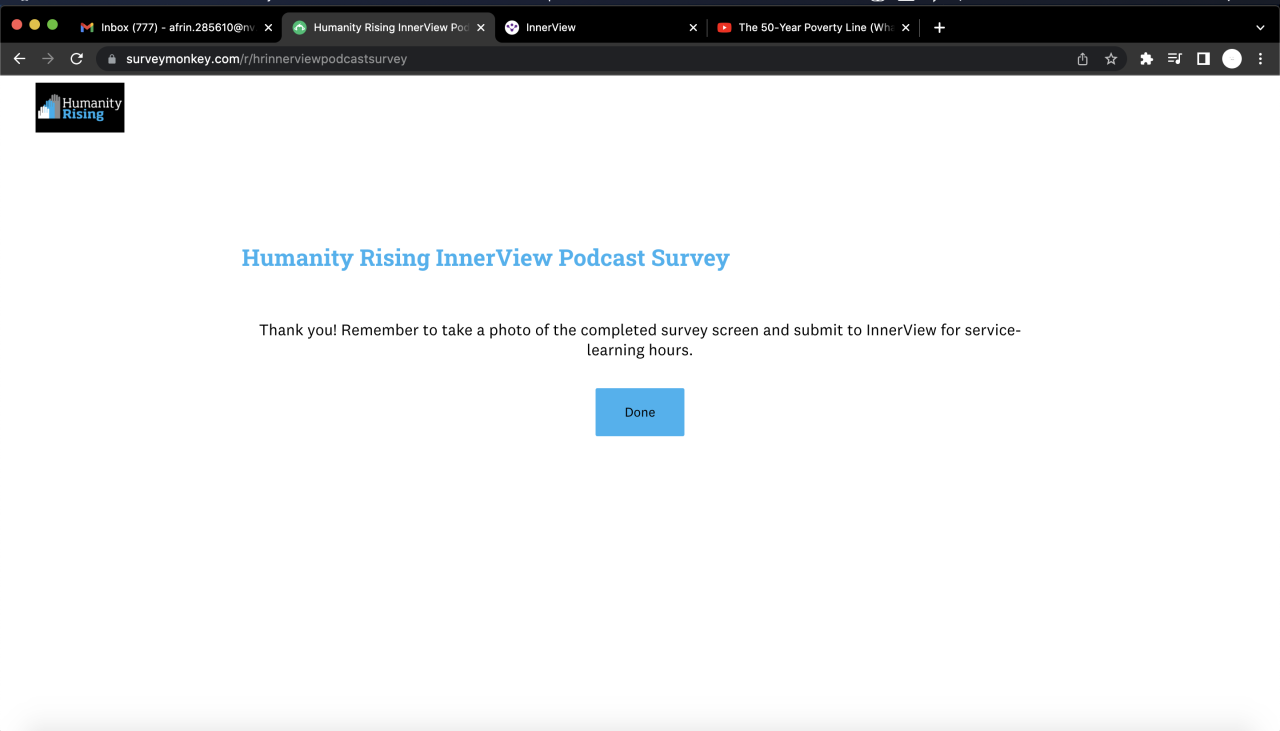Viewport: 1280px width, 731px height.
Task: Open the media control playlist icon
Action: click(x=1175, y=59)
